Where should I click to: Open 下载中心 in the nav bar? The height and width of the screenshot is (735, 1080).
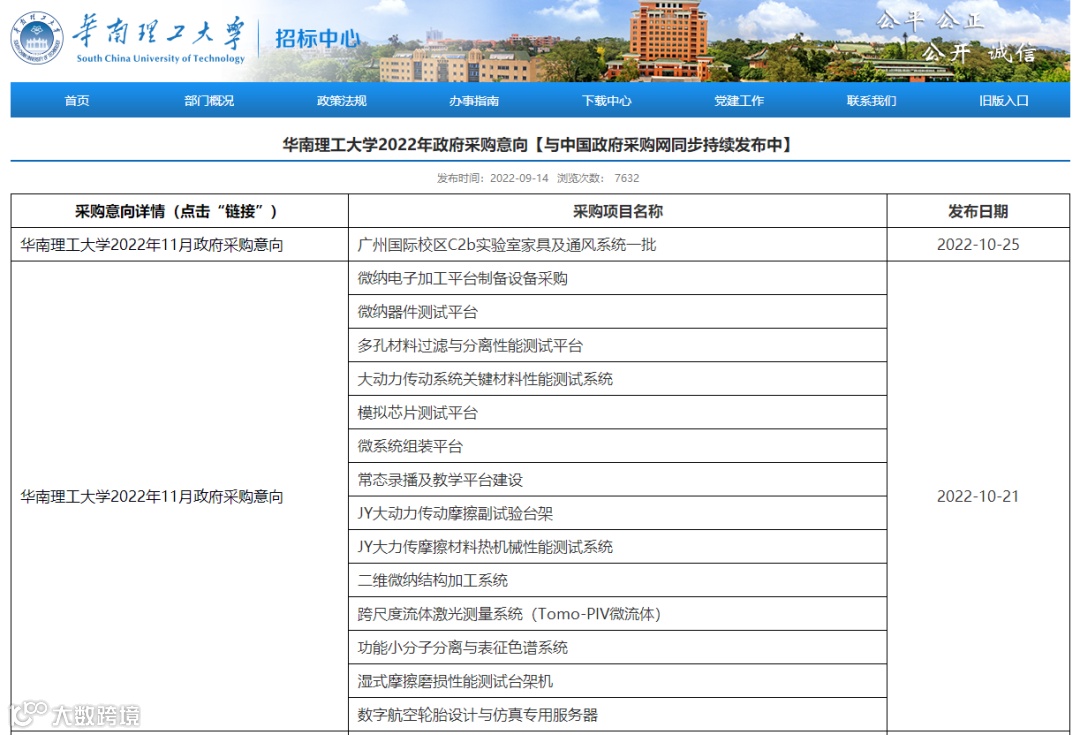click(607, 101)
